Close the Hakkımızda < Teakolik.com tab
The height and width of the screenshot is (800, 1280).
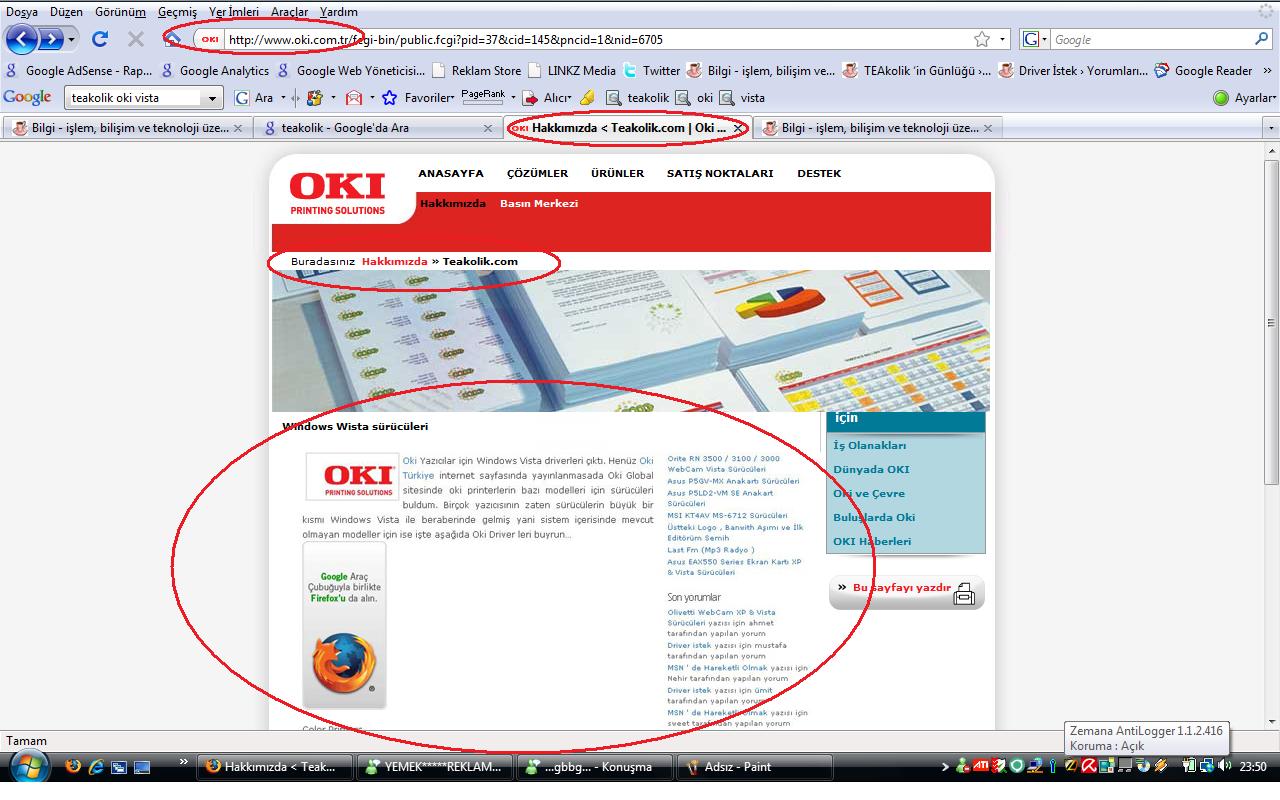point(738,128)
